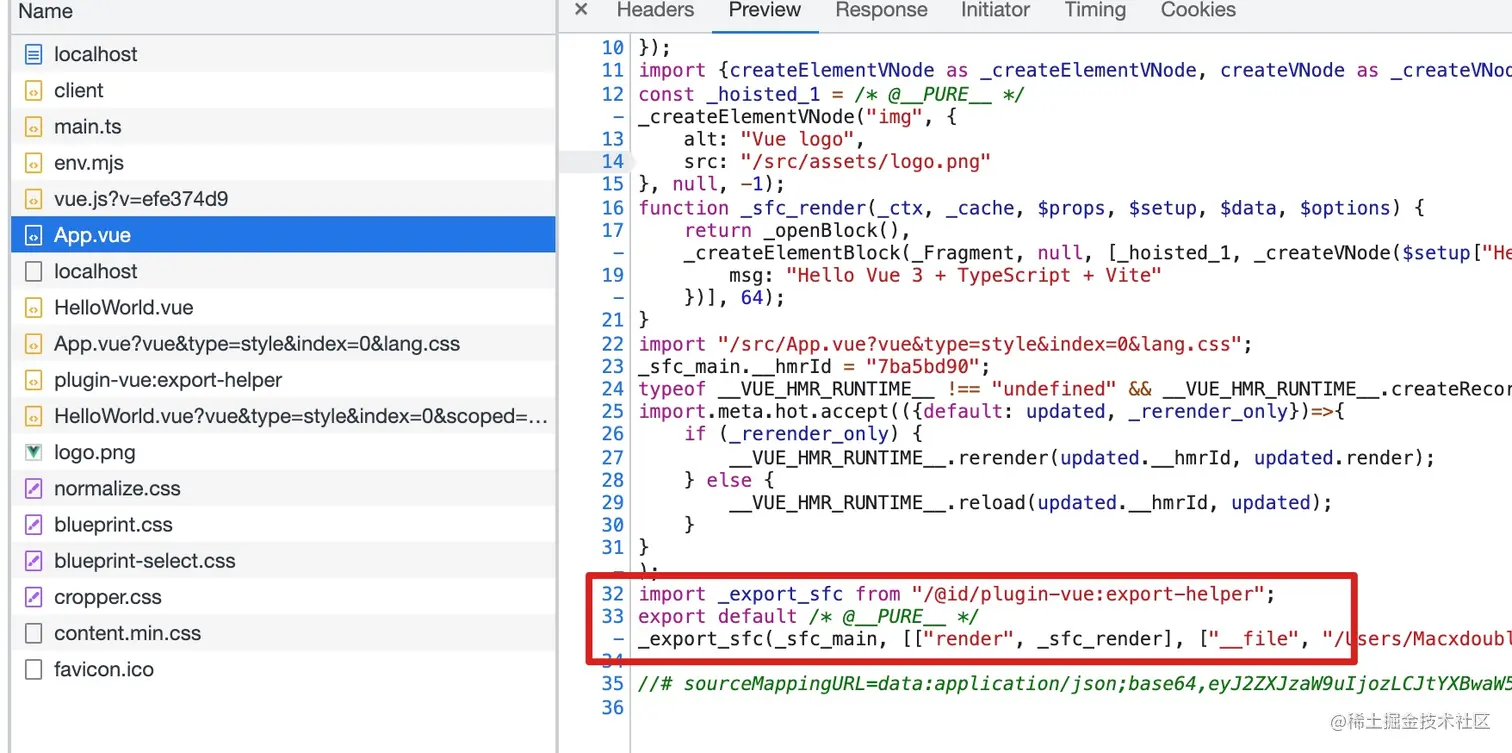This screenshot has width=1512, height=753.
Task: Select the logo.png request
Action: [x=283, y=452]
